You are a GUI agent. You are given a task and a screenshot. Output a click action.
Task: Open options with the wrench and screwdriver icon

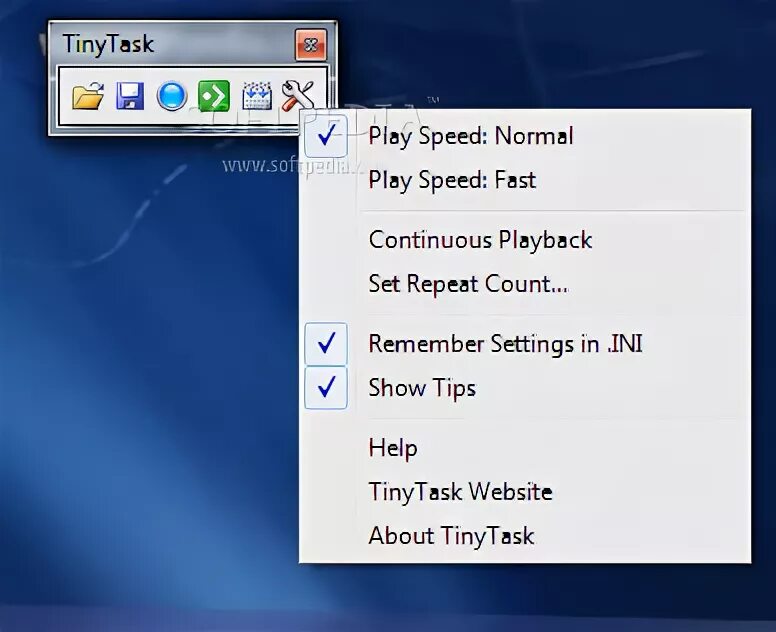coord(298,96)
